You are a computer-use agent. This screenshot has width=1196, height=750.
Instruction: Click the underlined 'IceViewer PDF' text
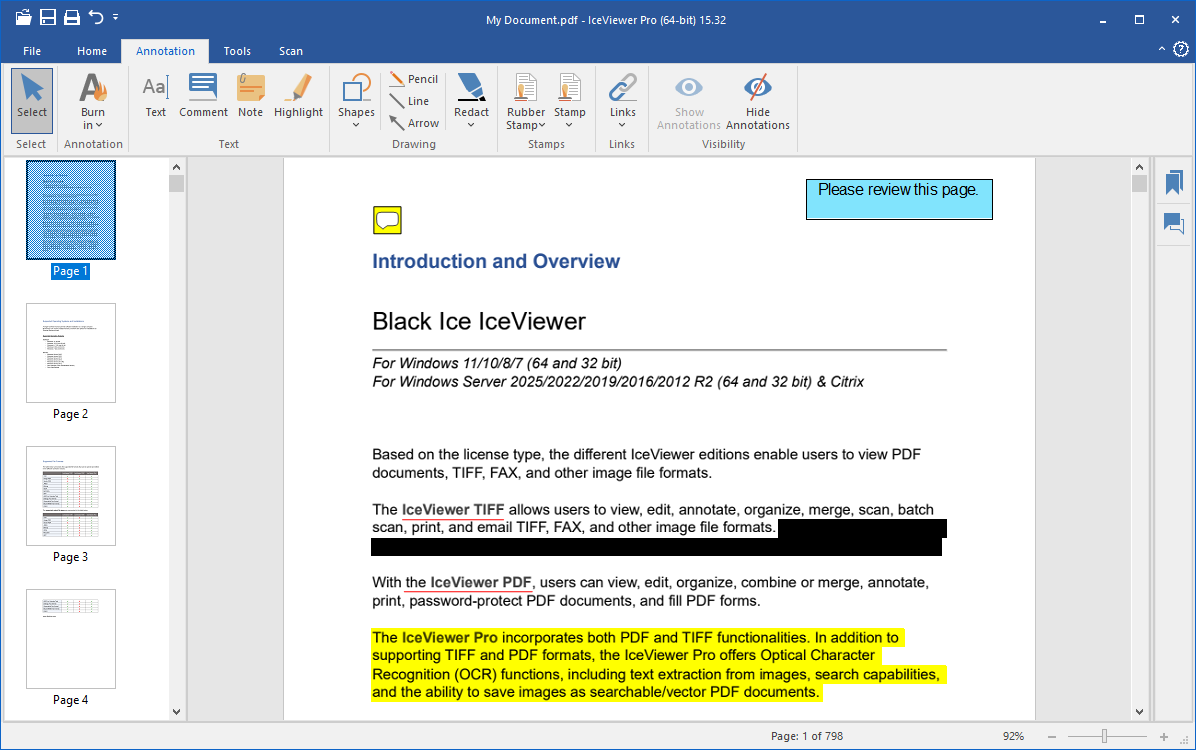click(481, 582)
